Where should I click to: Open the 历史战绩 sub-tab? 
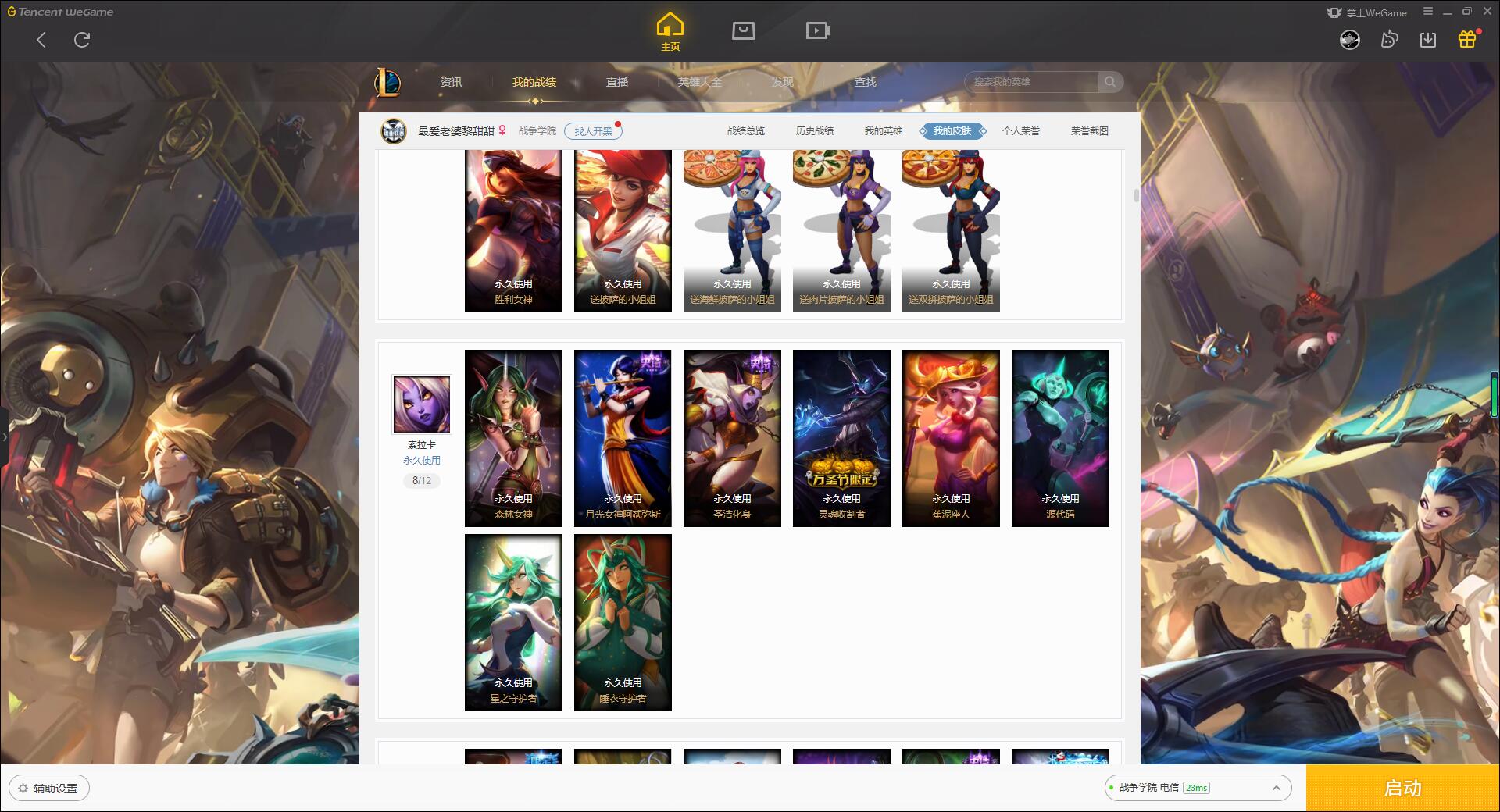(815, 131)
